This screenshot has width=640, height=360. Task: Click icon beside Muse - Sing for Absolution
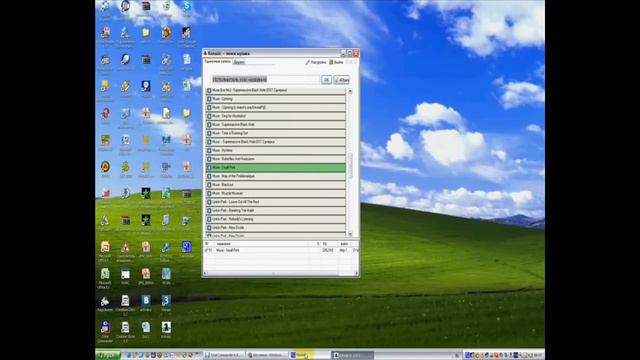click(209, 116)
